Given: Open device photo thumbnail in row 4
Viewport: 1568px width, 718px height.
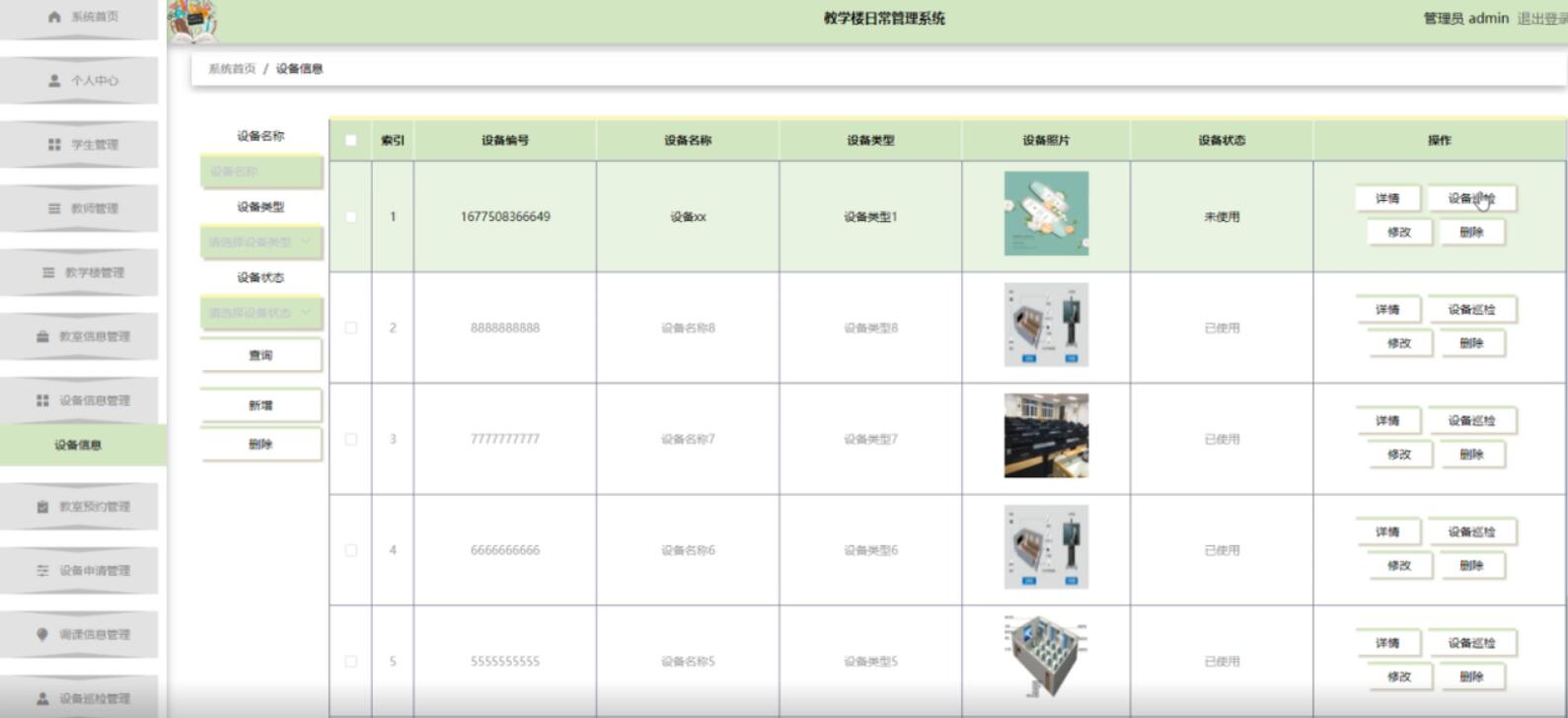Looking at the screenshot, I should (x=1046, y=547).
